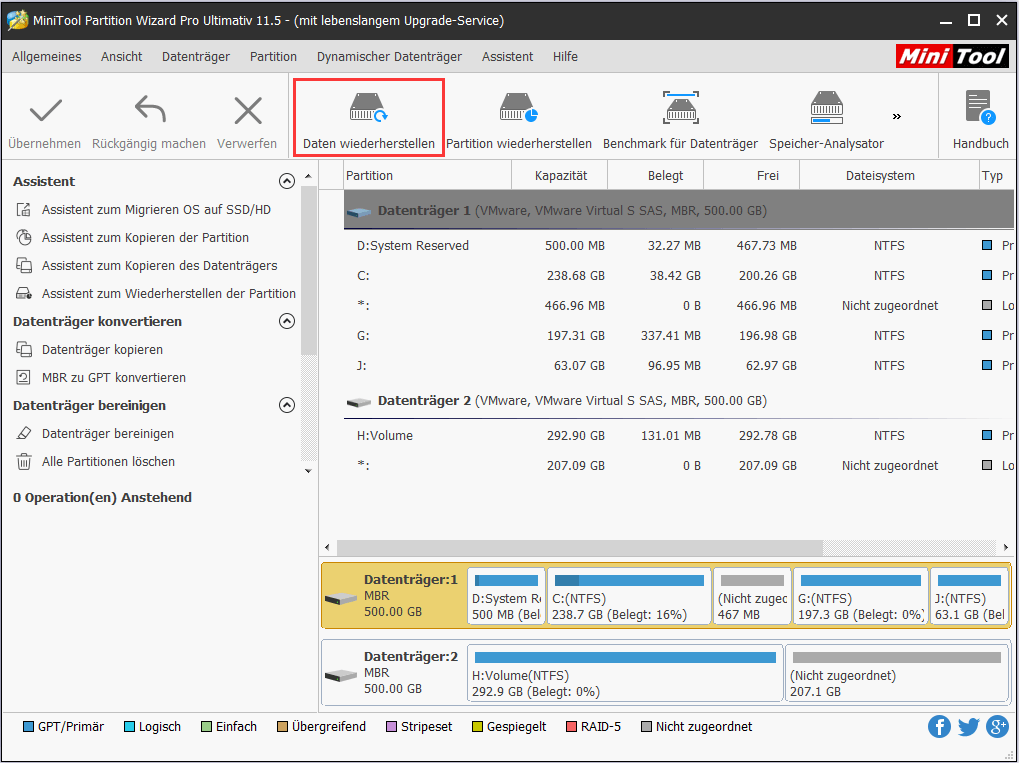Click the Rückgängig machen undo arrow
This screenshot has width=1019, height=763.
pyautogui.click(x=150, y=109)
